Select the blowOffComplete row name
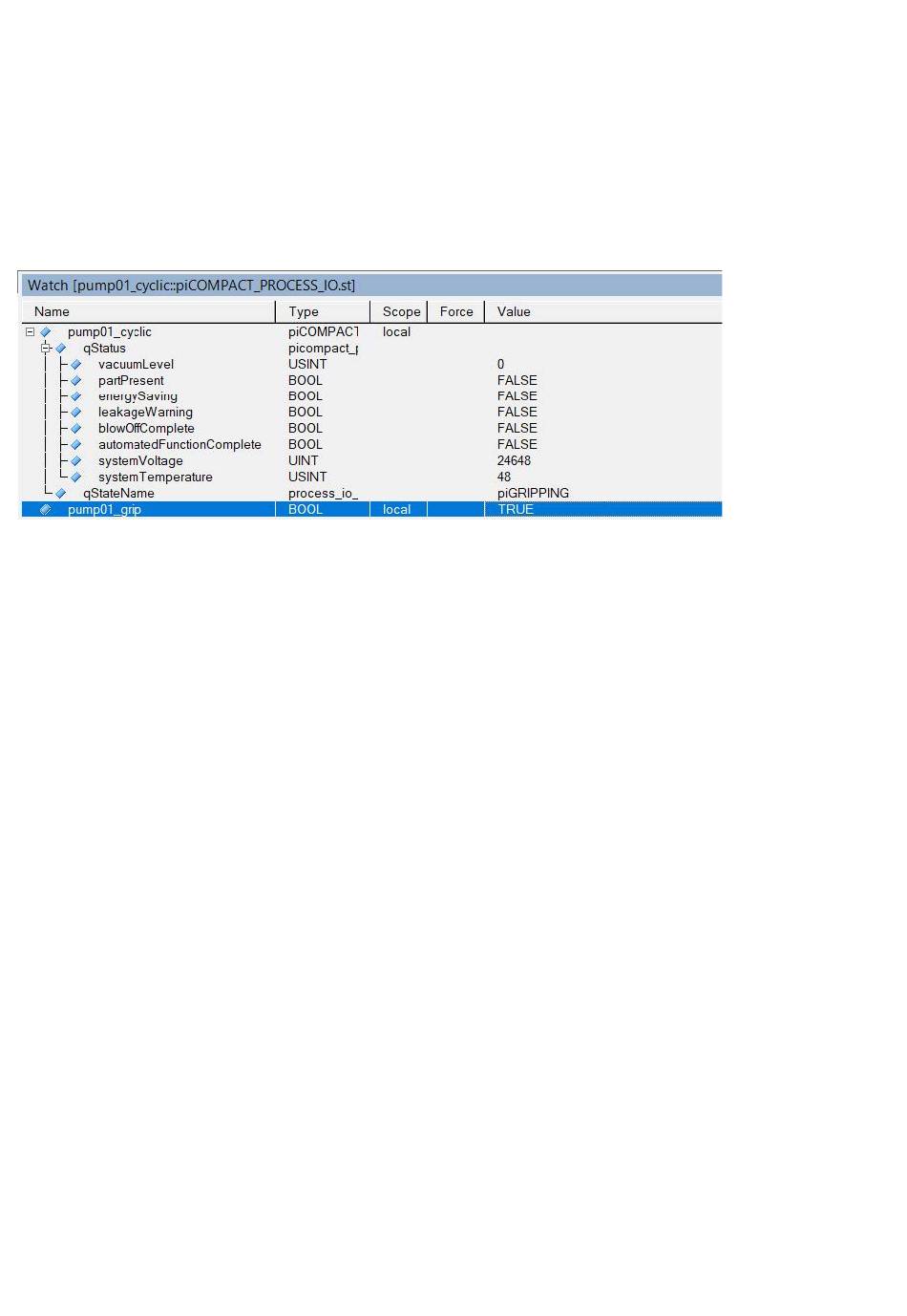 146,429
